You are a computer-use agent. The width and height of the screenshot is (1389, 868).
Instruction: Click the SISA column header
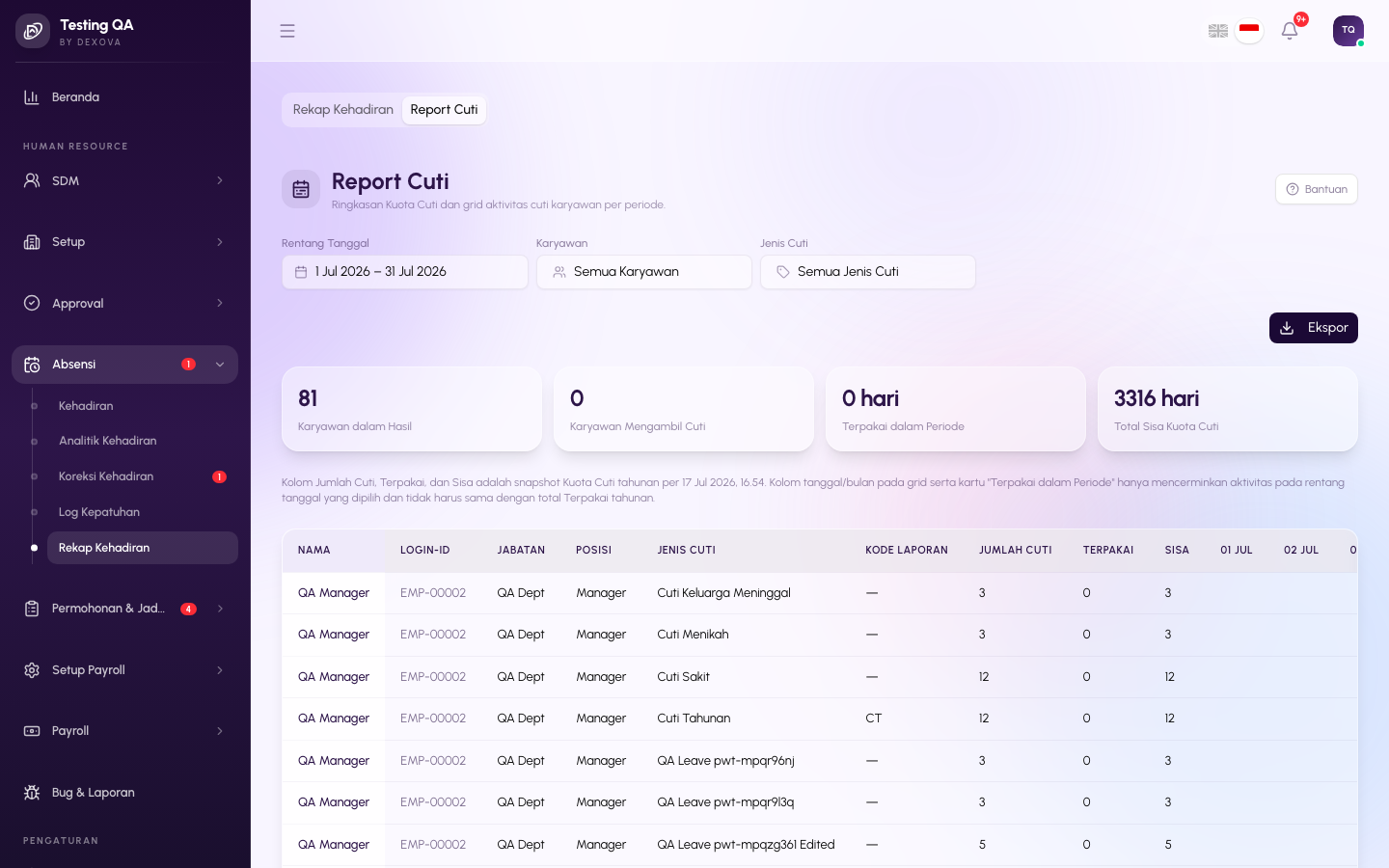[1177, 551]
